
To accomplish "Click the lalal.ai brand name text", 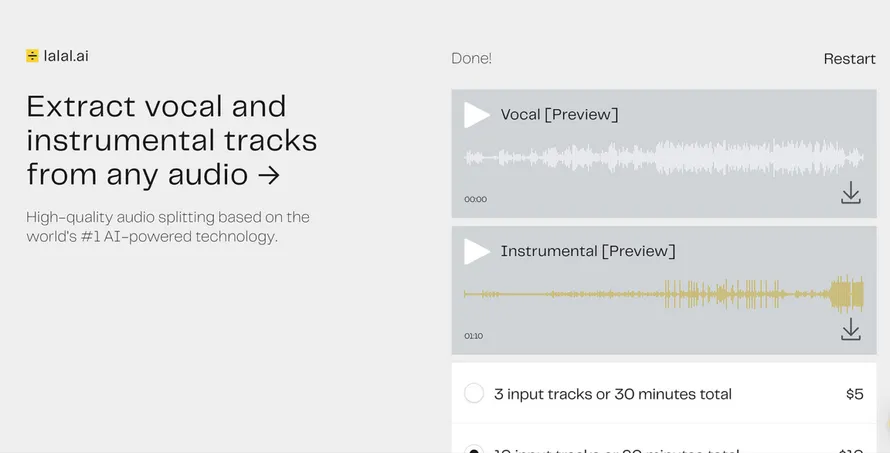I will click(66, 56).
